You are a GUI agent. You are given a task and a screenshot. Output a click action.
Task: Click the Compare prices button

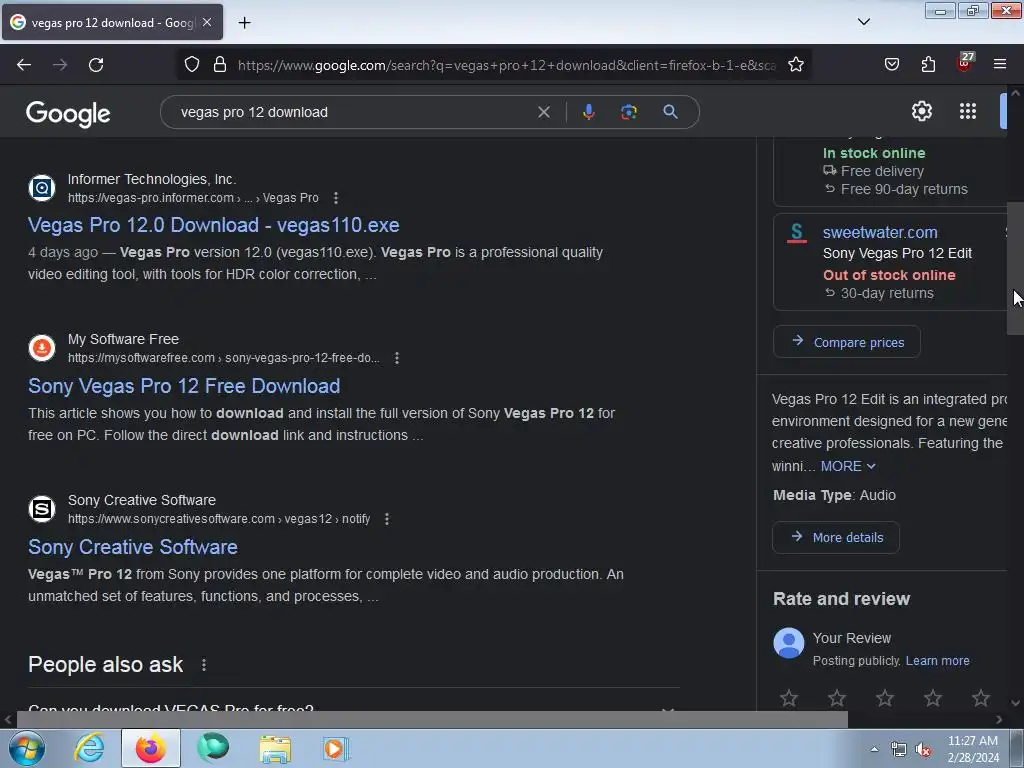[846, 342]
